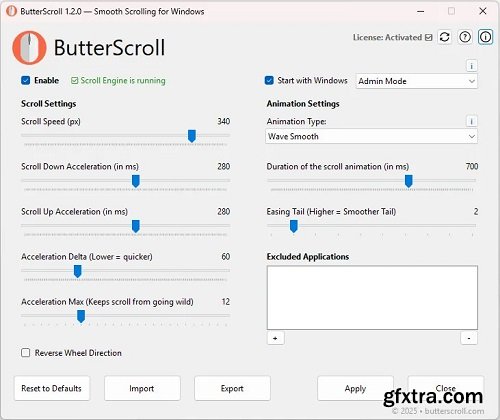Click the Easing Tail slider handle
This screenshot has width=500, height=420.
pos(294,226)
